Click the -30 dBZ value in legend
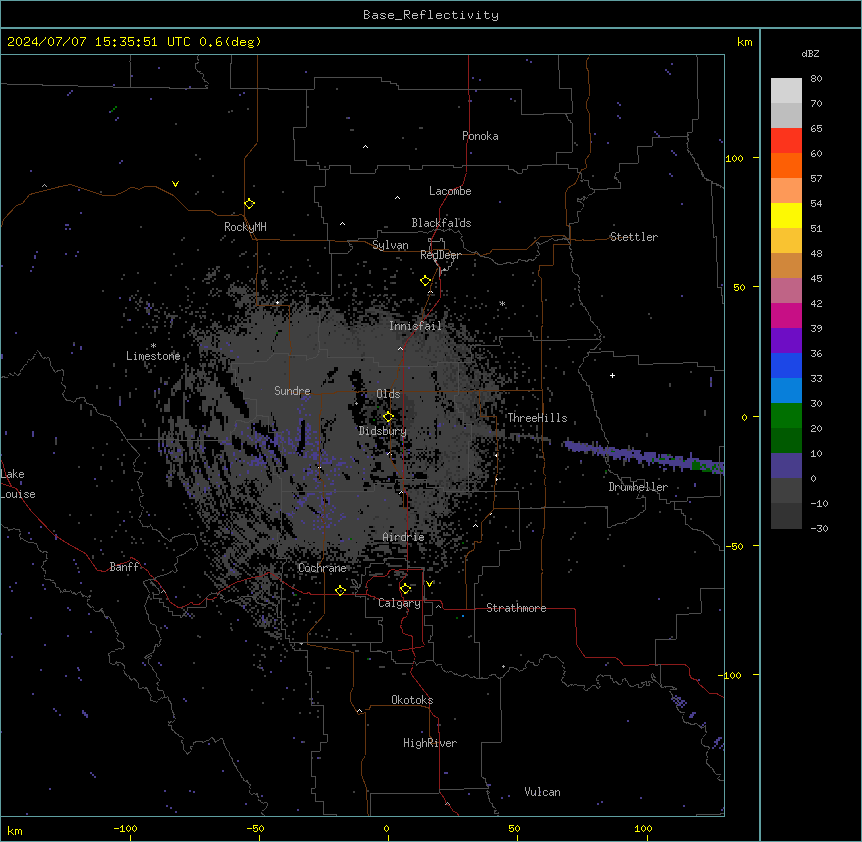 pyautogui.click(x=819, y=528)
